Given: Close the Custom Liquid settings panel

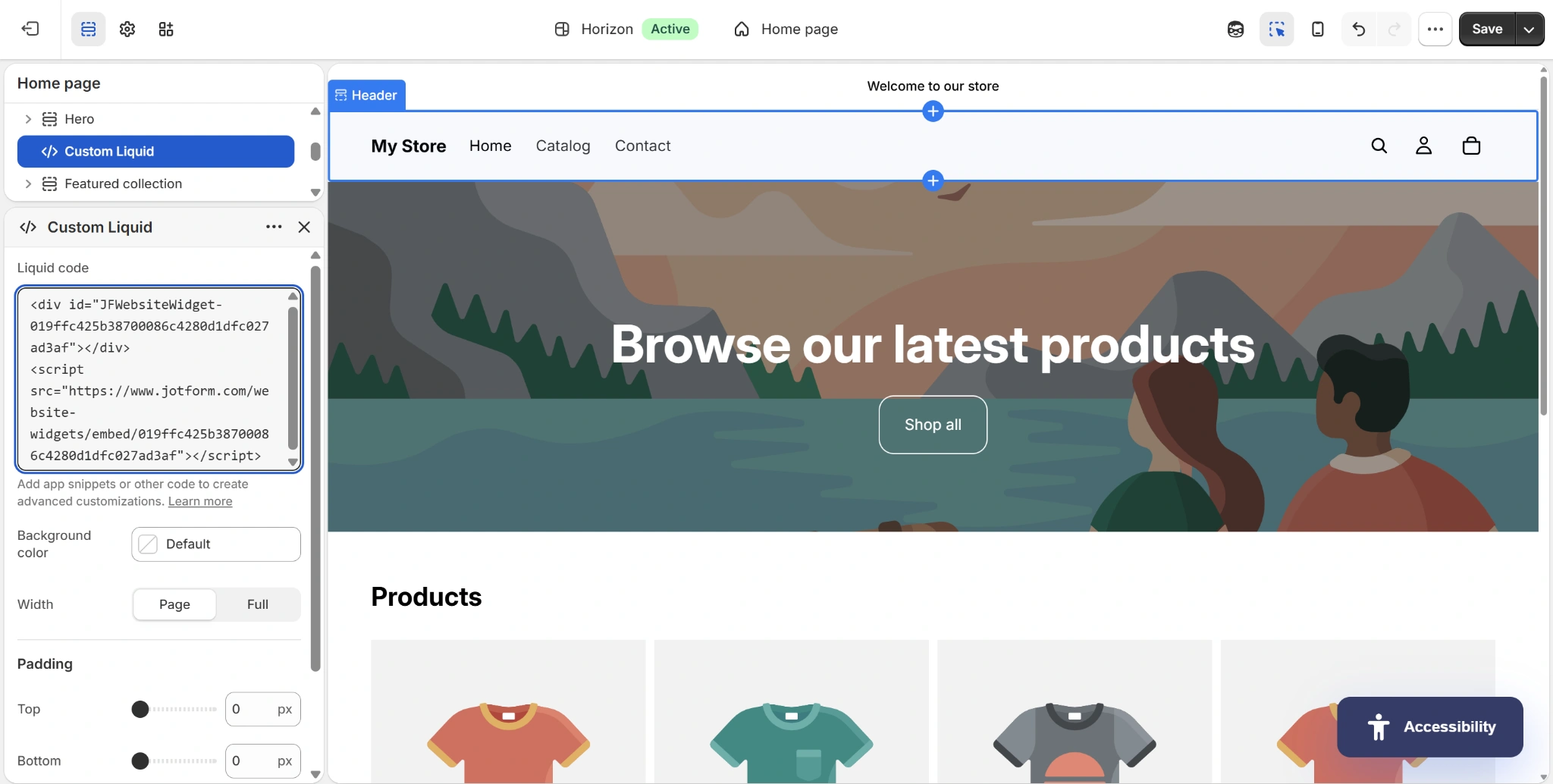Looking at the screenshot, I should pyautogui.click(x=304, y=227).
